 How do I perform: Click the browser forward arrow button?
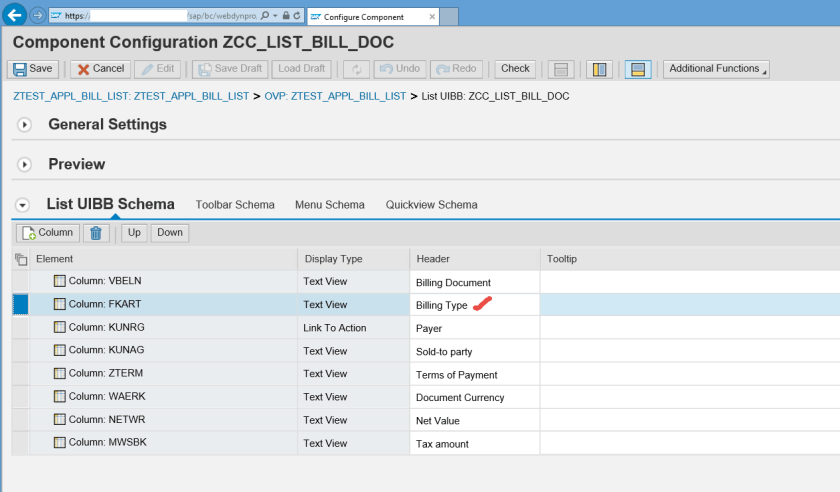click(x=38, y=16)
